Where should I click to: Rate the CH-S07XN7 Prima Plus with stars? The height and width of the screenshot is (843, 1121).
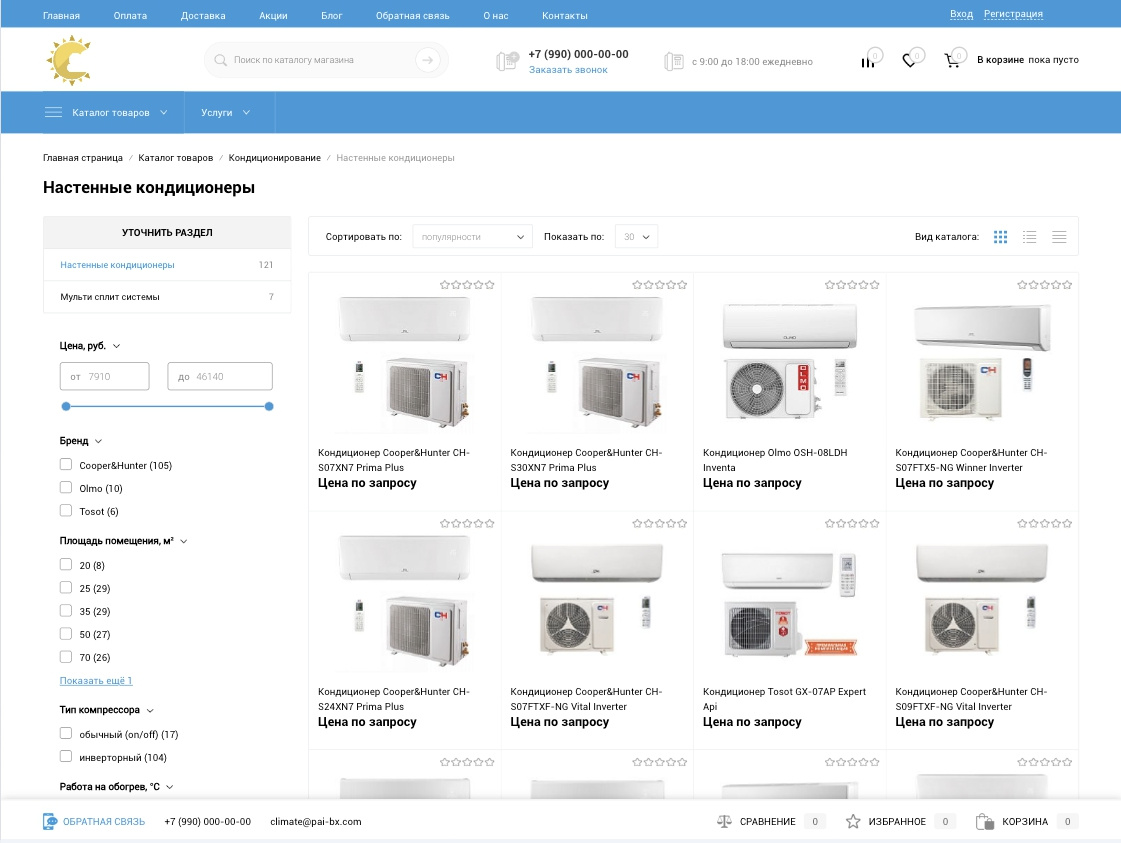click(x=467, y=285)
